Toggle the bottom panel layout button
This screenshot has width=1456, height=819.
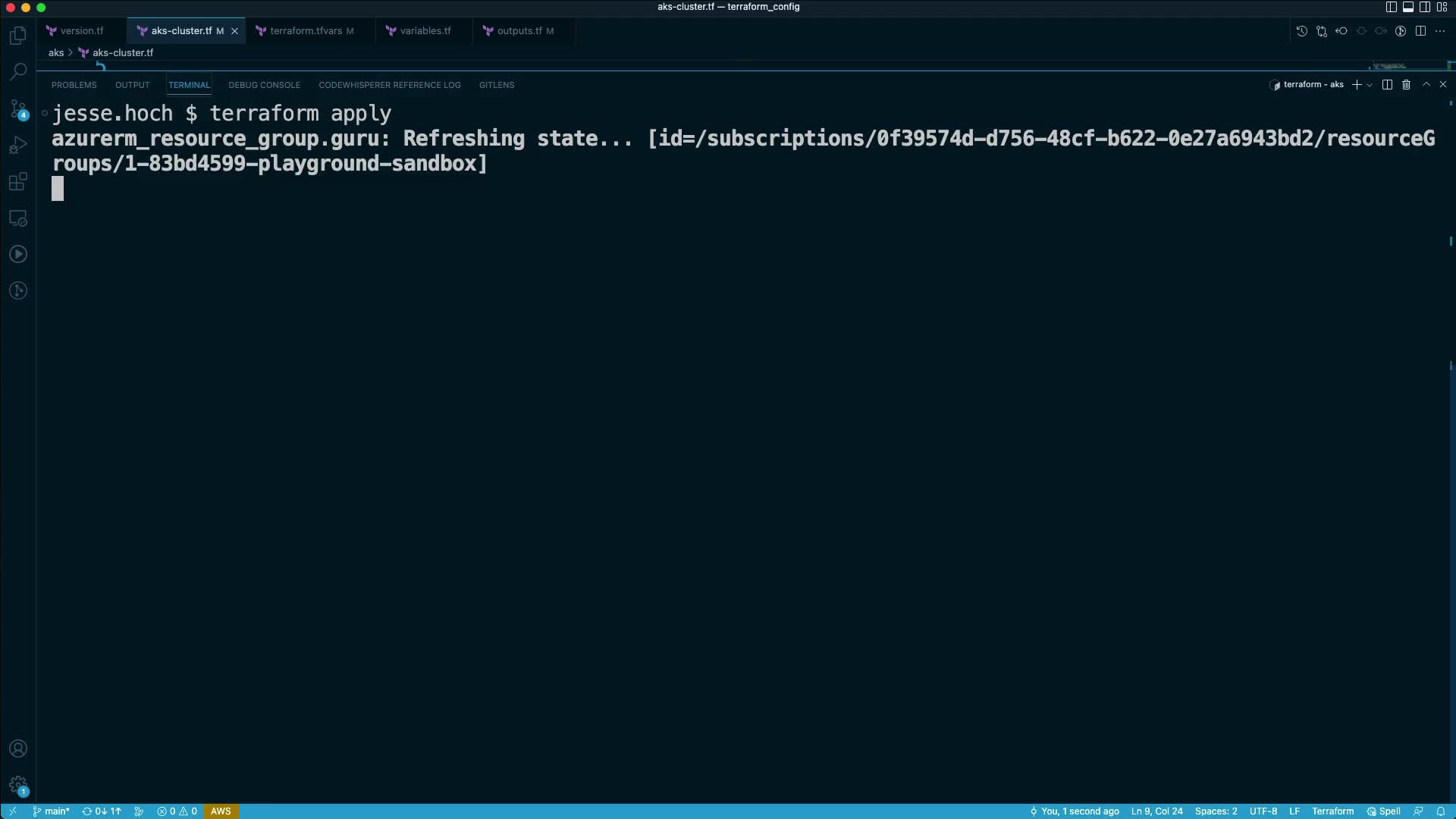(1408, 7)
